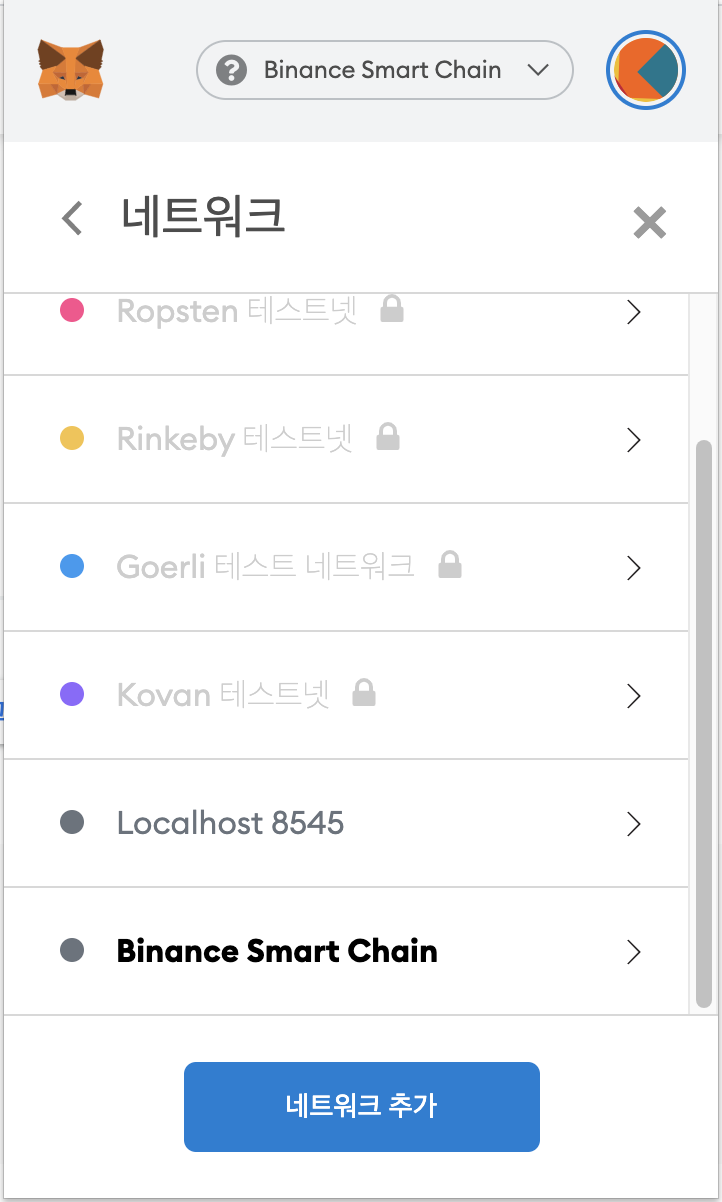Expand Localhost 8545 details chevron
Image resolution: width=722 pixels, height=1202 pixels.
point(633,824)
